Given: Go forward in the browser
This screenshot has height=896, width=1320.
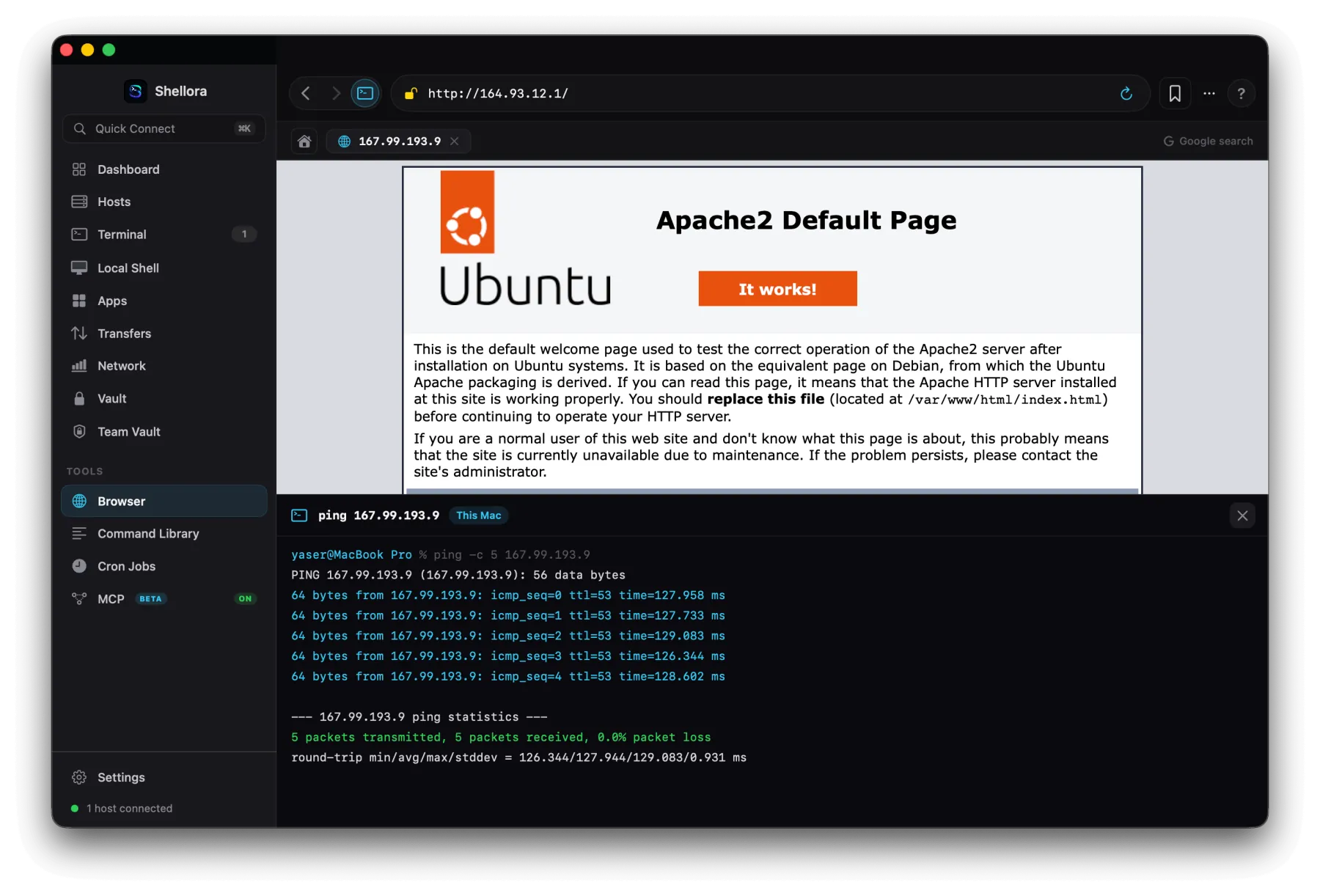Looking at the screenshot, I should [335, 93].
